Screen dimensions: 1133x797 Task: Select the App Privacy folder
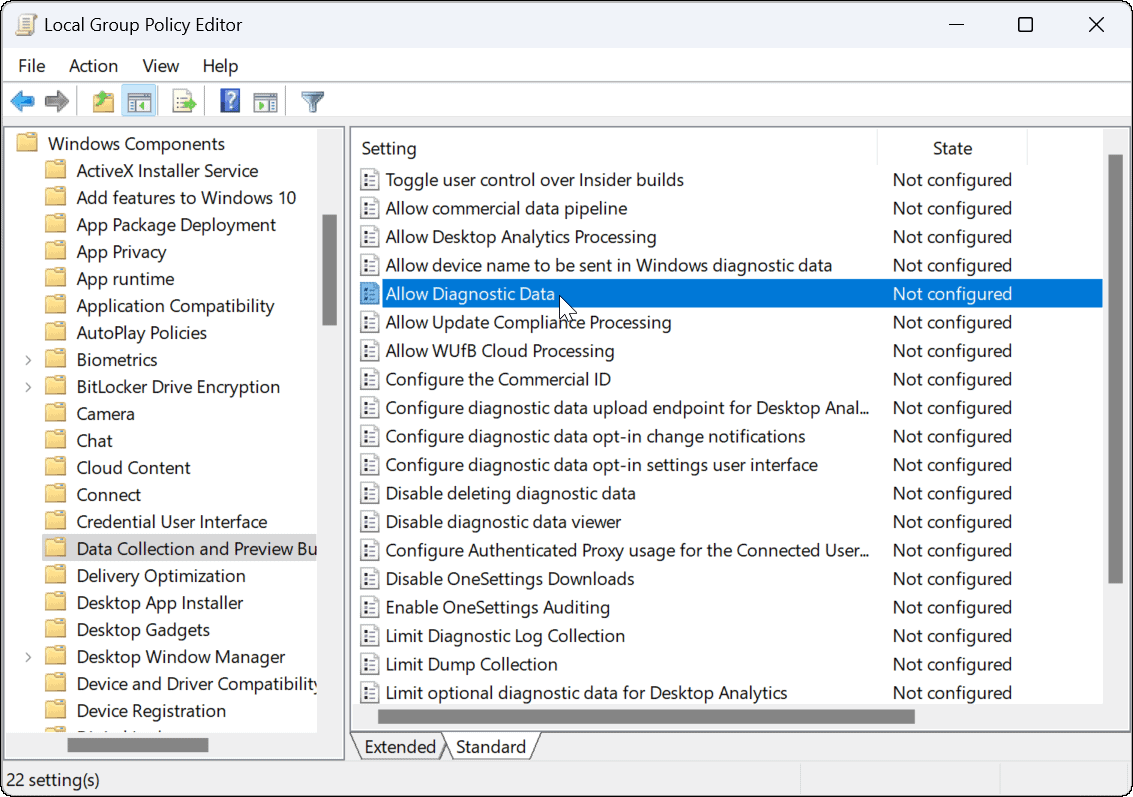[121, 252]
